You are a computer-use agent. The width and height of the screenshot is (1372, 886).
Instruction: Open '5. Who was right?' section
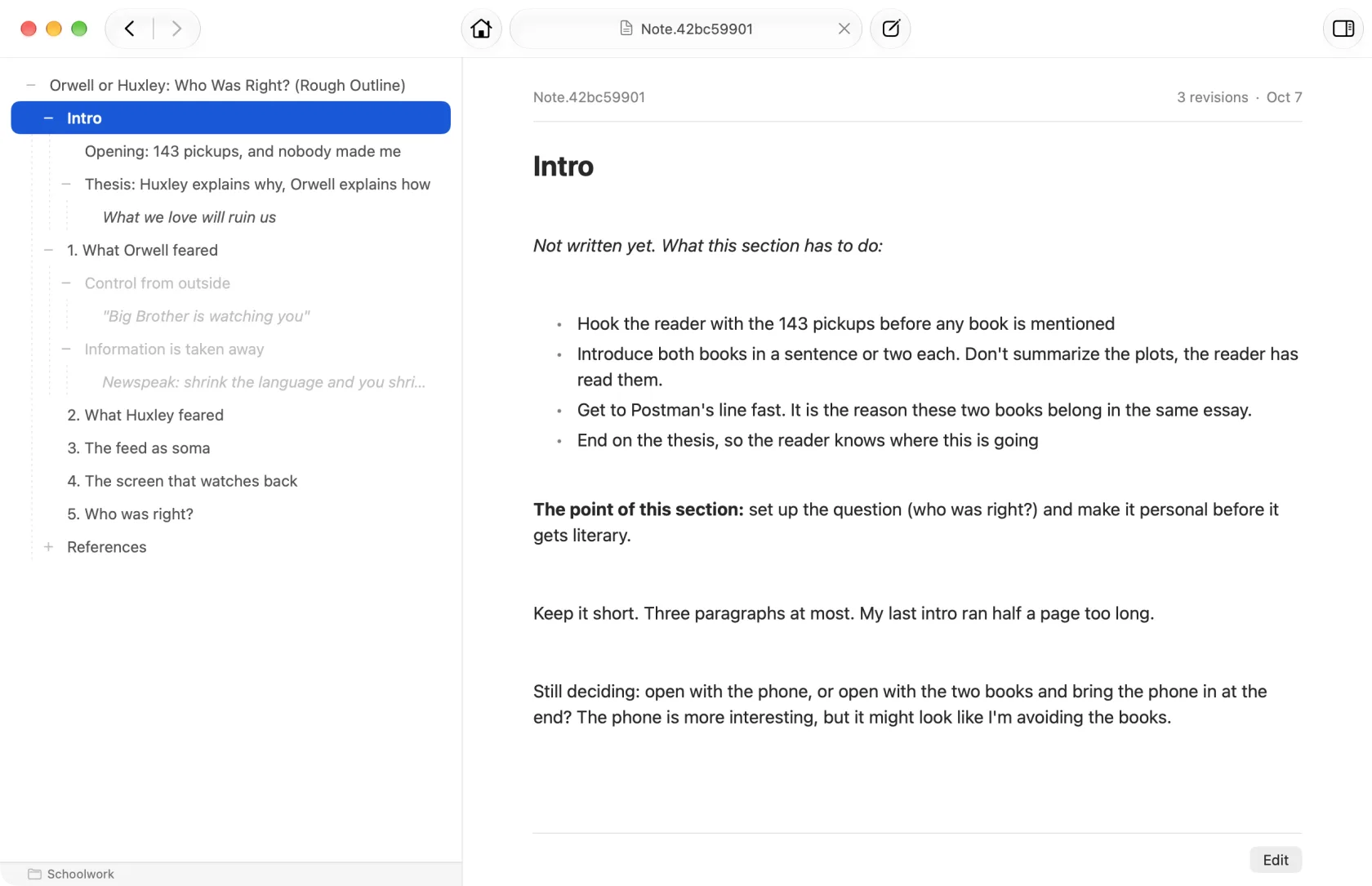point(131,514)
